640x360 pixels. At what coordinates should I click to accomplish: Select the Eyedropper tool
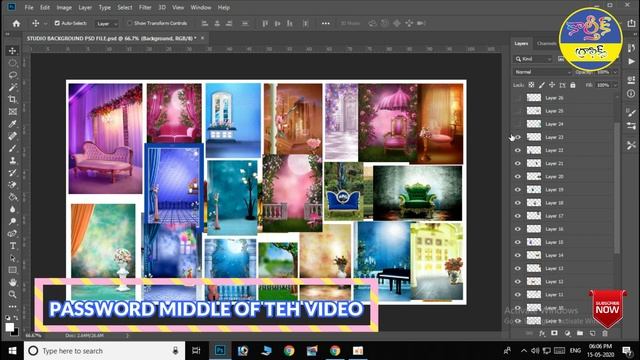[x=12, y=124]
